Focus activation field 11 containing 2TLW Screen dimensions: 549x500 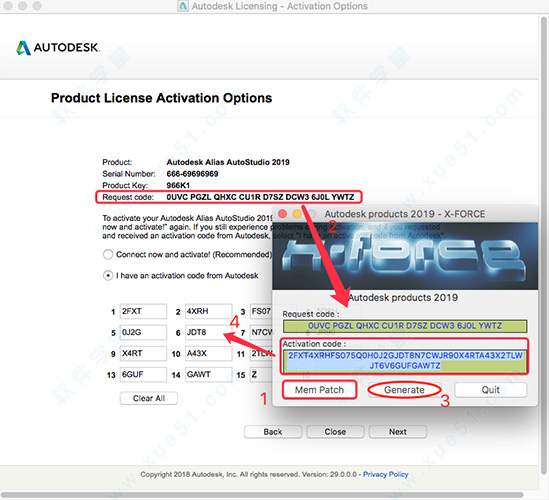[261, 353]
